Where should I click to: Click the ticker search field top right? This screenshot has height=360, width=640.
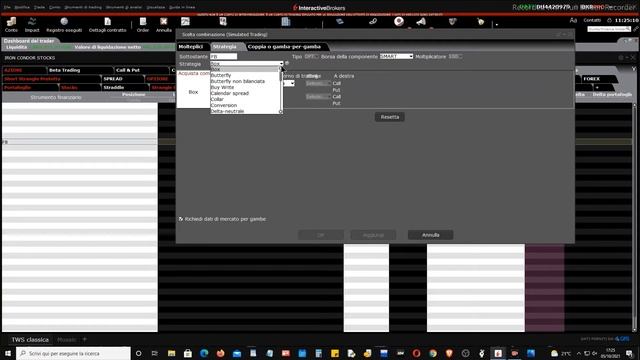coord(609,29)
